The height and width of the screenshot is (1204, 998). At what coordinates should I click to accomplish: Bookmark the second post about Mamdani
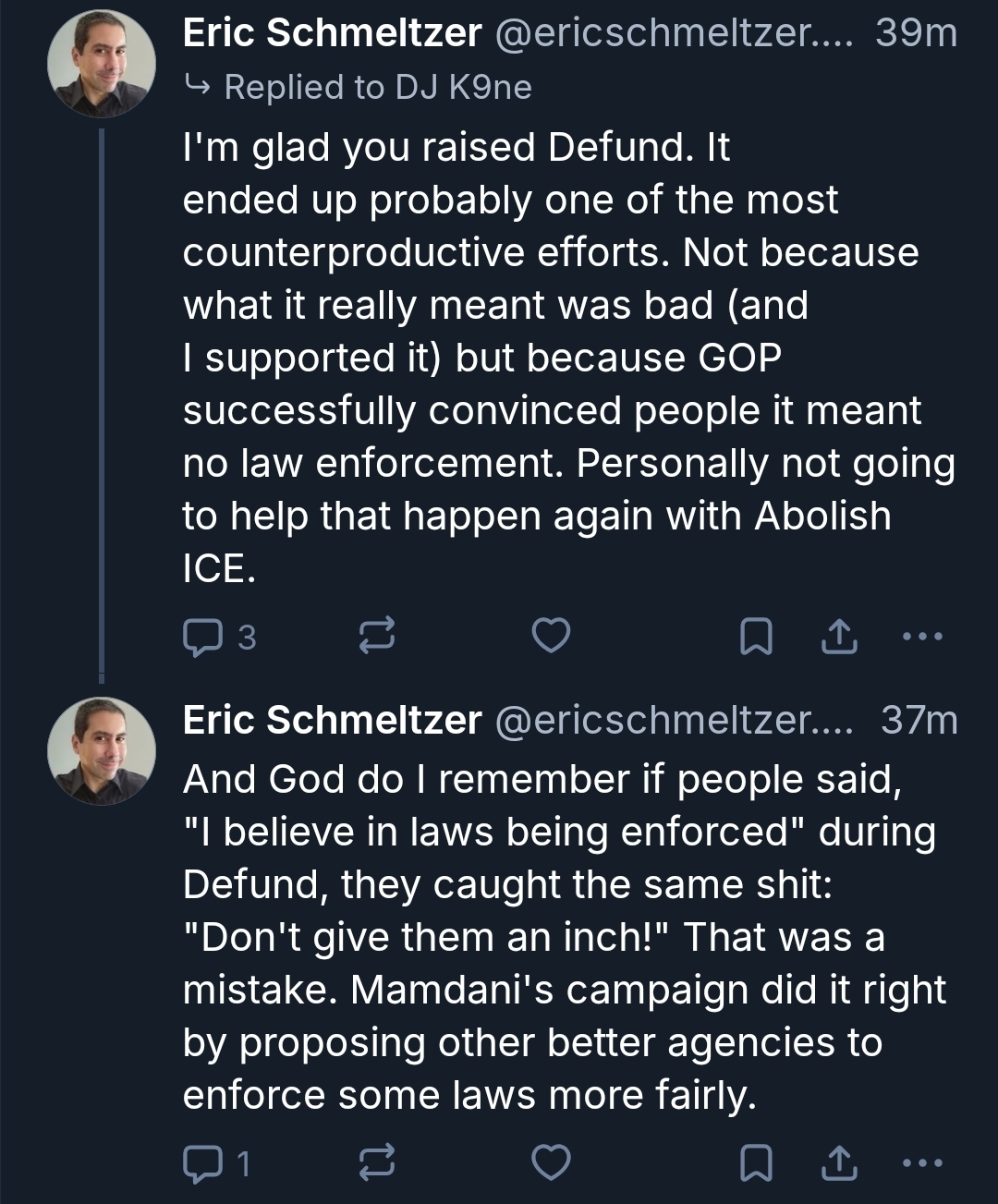tap(757, 1163)
